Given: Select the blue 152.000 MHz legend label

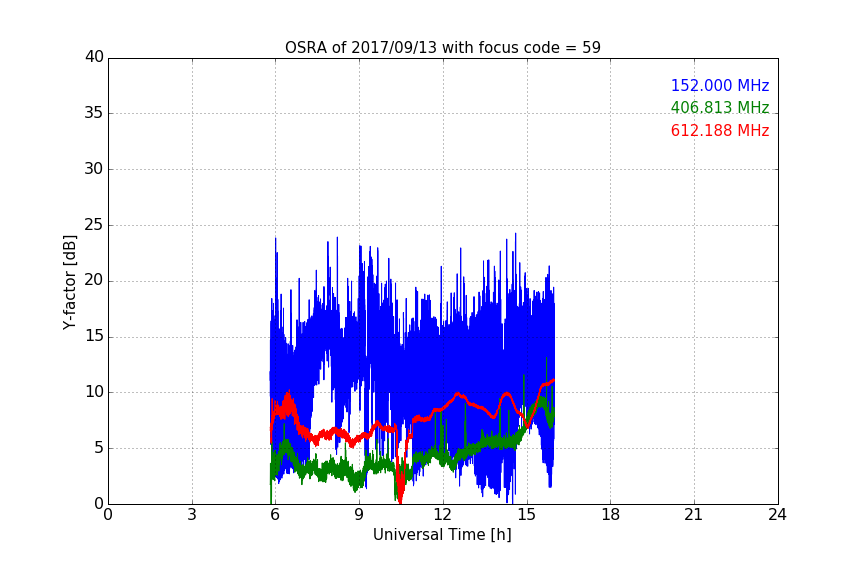Looking at the screenshot, I should pos(720,85).
